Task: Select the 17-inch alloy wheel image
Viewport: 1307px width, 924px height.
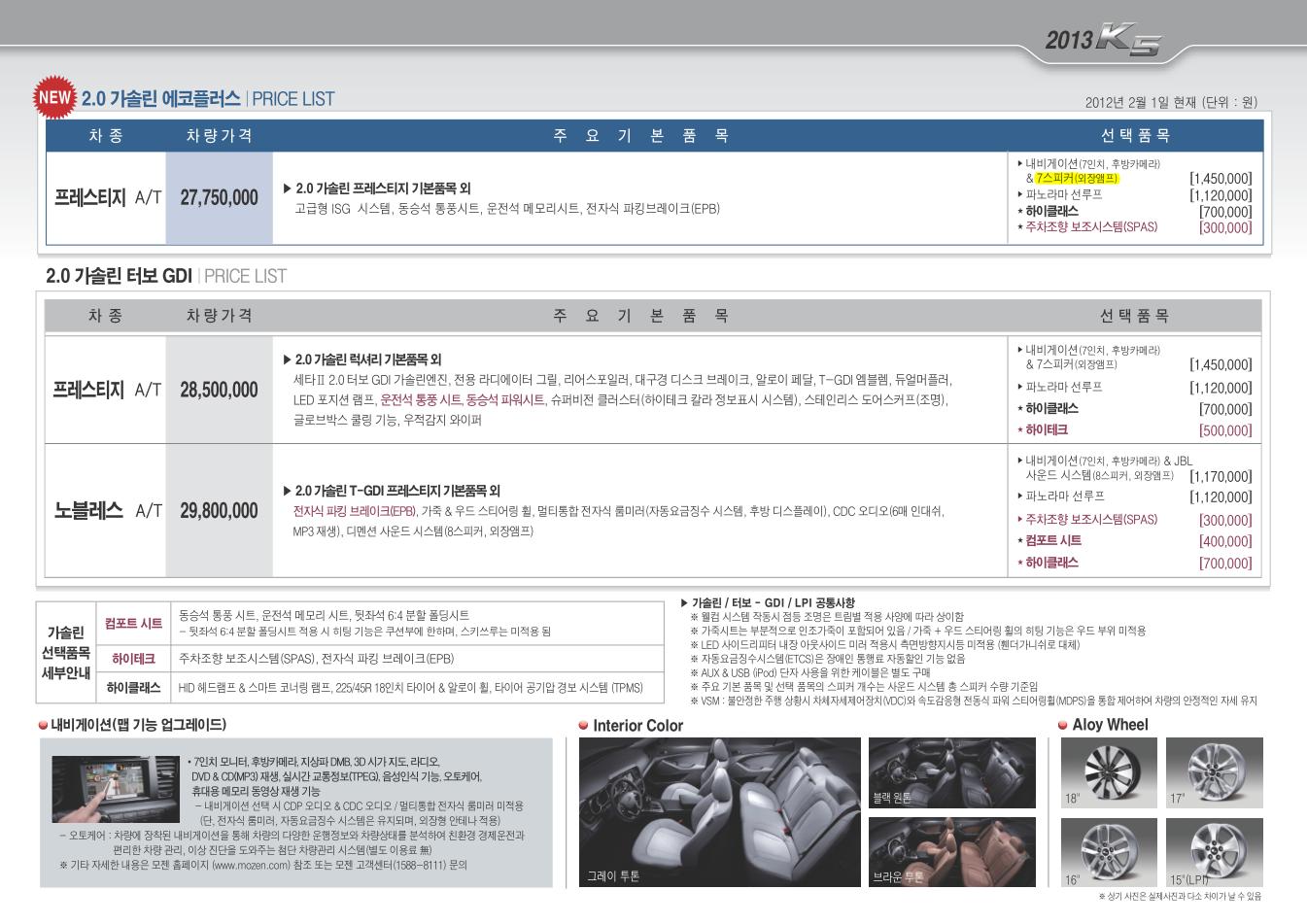Action: click(1214, 772)
